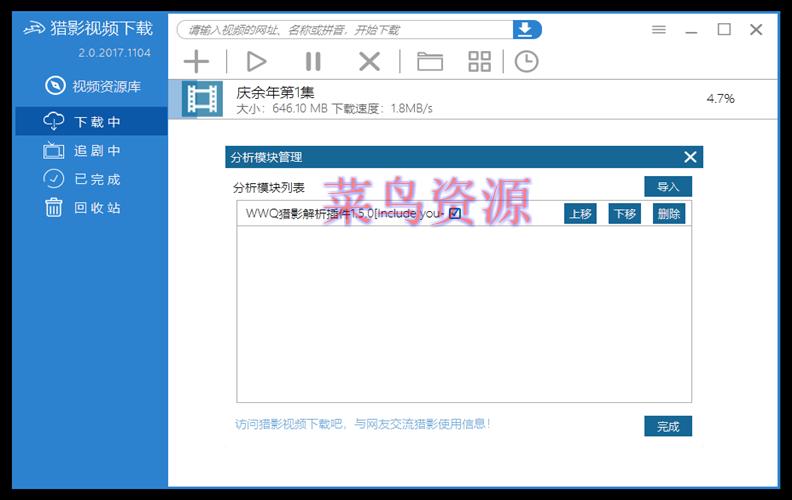Viewport: 792px width, 500px height.
Task: Open the scheduled task clock icon
Action: point(526,62)
